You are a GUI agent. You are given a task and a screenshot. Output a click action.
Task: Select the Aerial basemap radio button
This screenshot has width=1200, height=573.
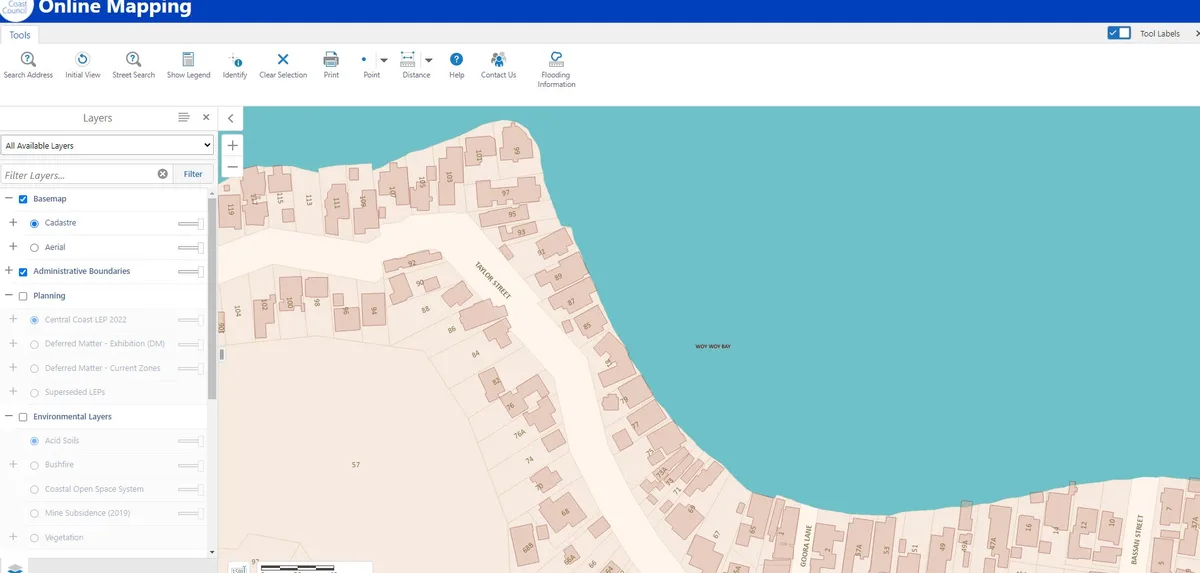pos(35,247)
